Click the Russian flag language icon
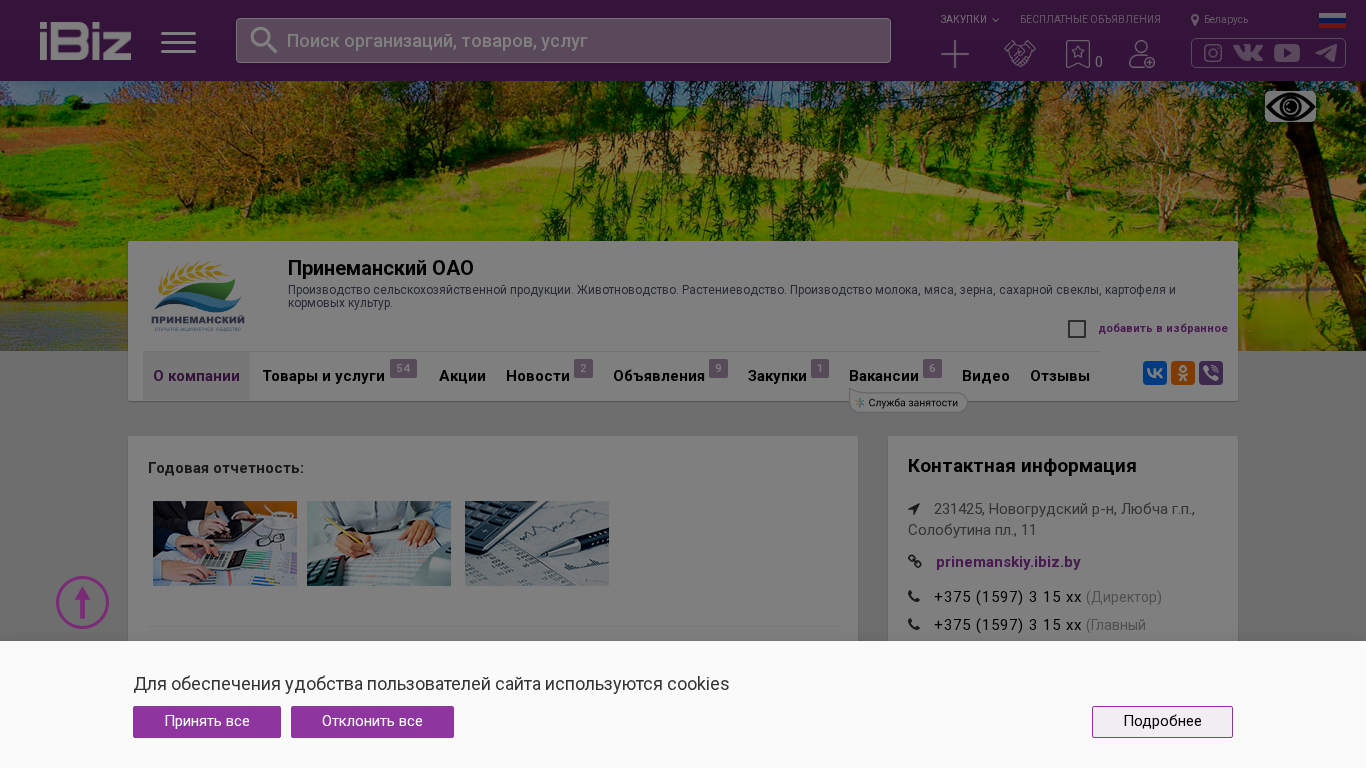The width and height of the screenshot is (1366, 768). [x=1332, y=20]
